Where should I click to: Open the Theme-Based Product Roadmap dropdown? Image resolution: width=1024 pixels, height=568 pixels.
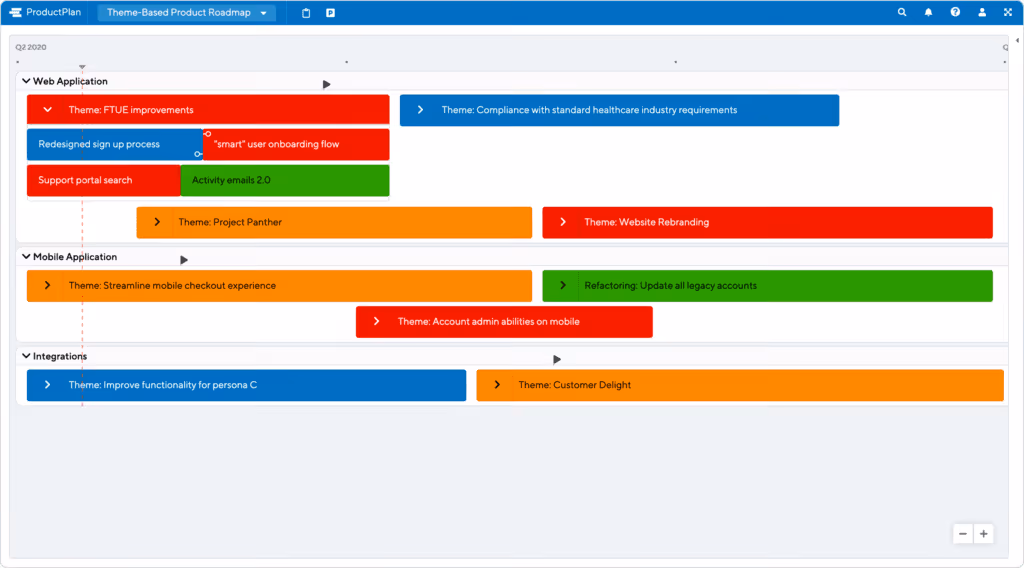click(187, 12)
